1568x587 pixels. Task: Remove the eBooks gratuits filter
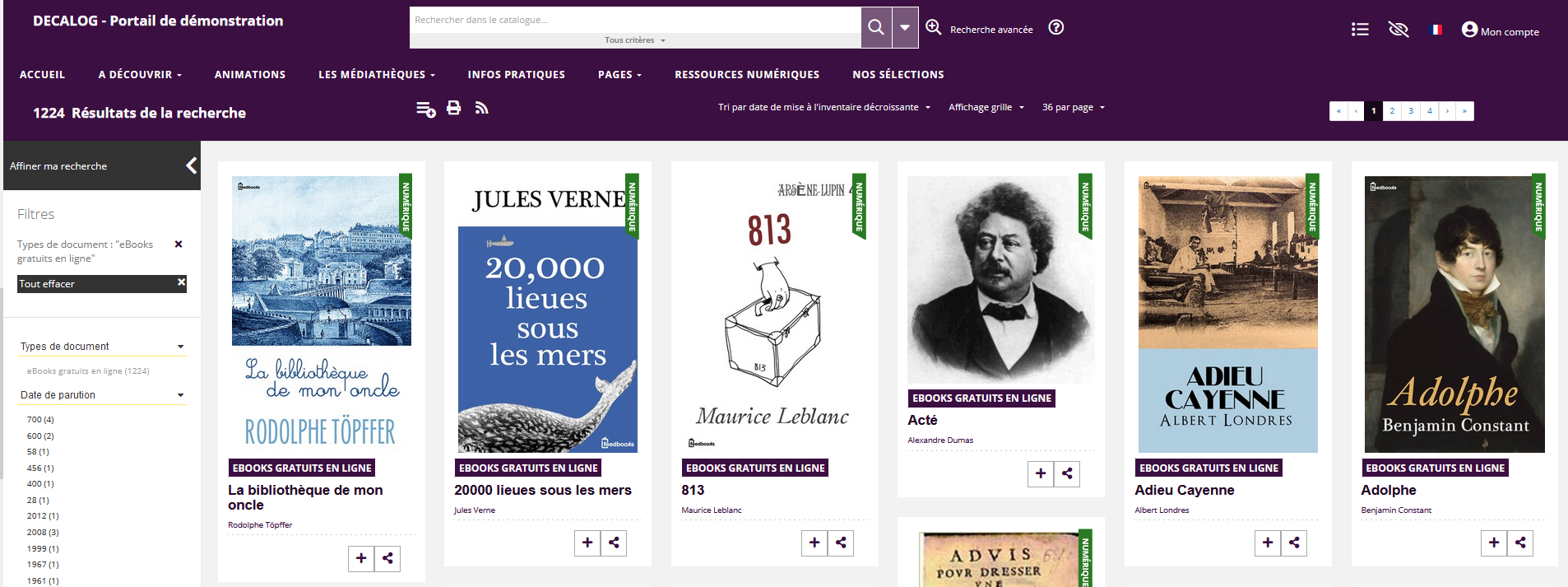179,245
